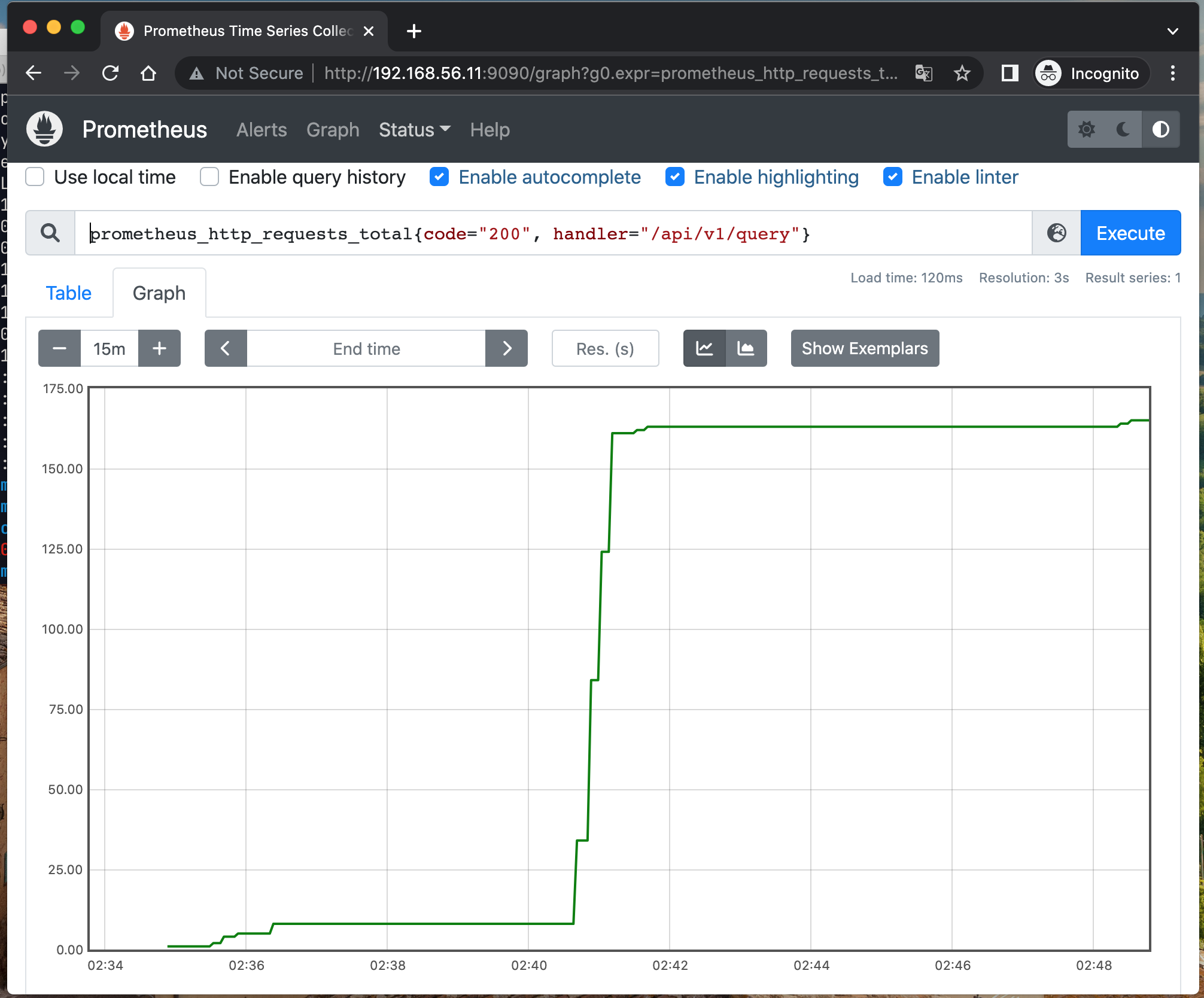Screen dimensions: 1204x998
Task: Click the Resolution: 3s text
Action: pyautogui.click(x=1024, y=278)
